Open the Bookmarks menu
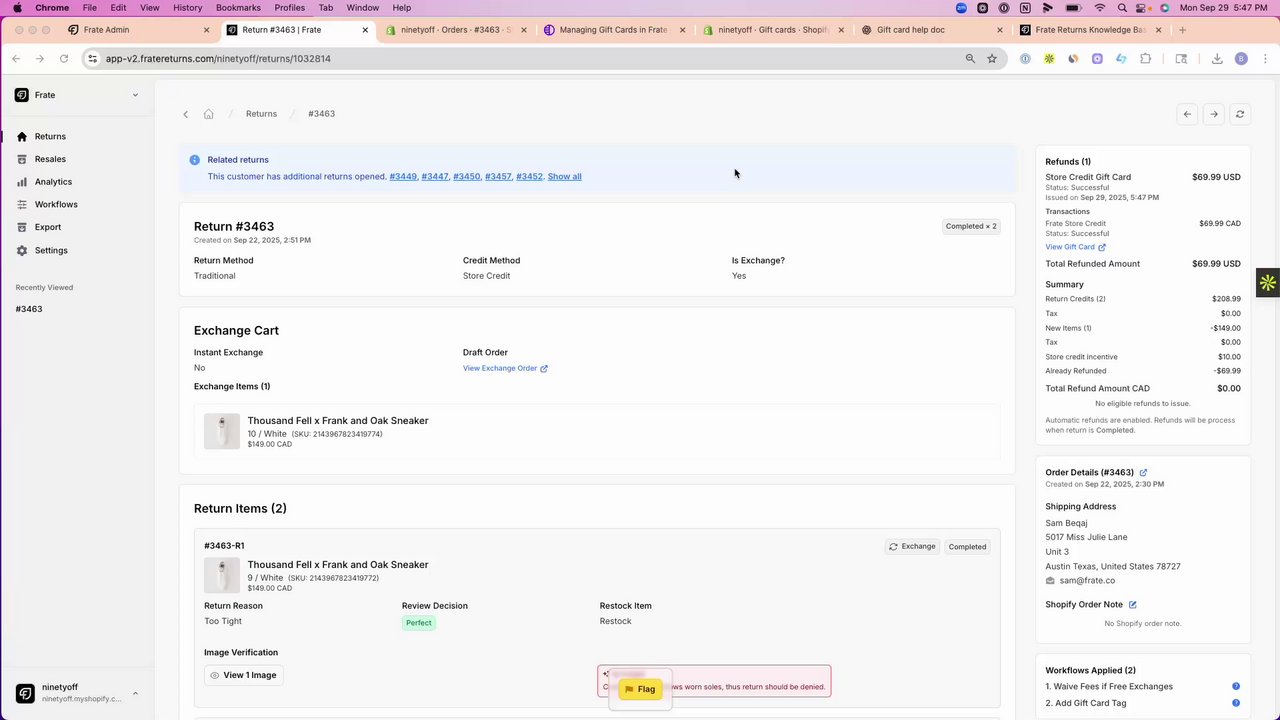This screenshot has height=720, width=1280. click(238, 8)
